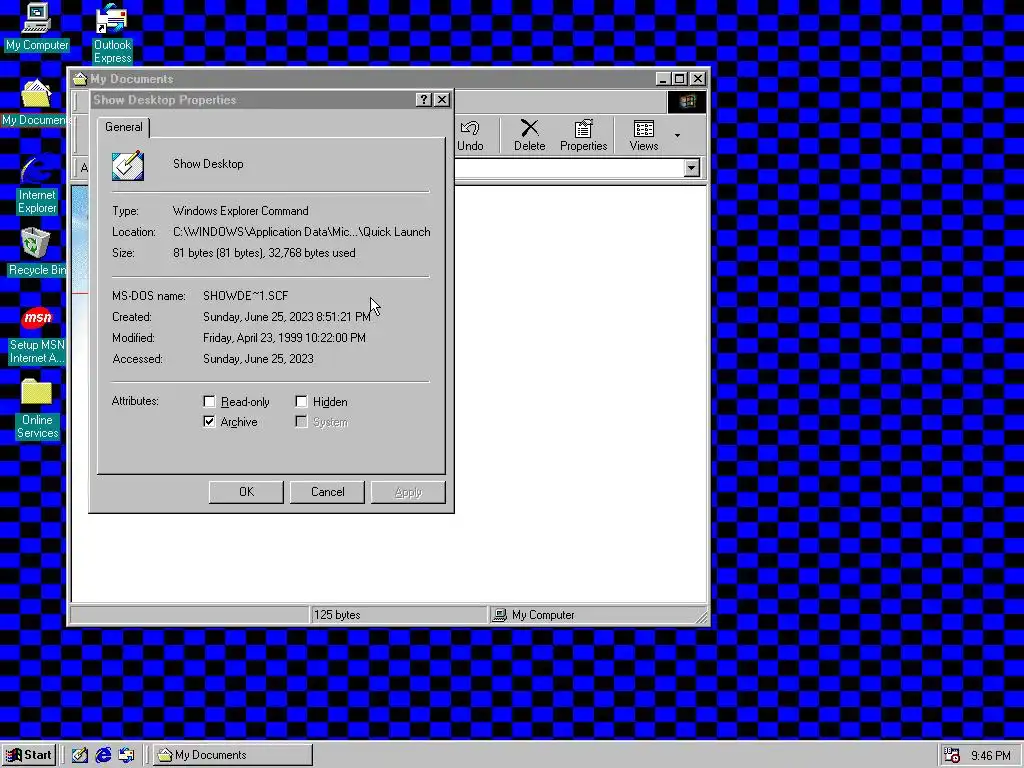Click the My Documents window title bar icon
This screenshot has width=1024, height=768.
click(x=80, y=79)
